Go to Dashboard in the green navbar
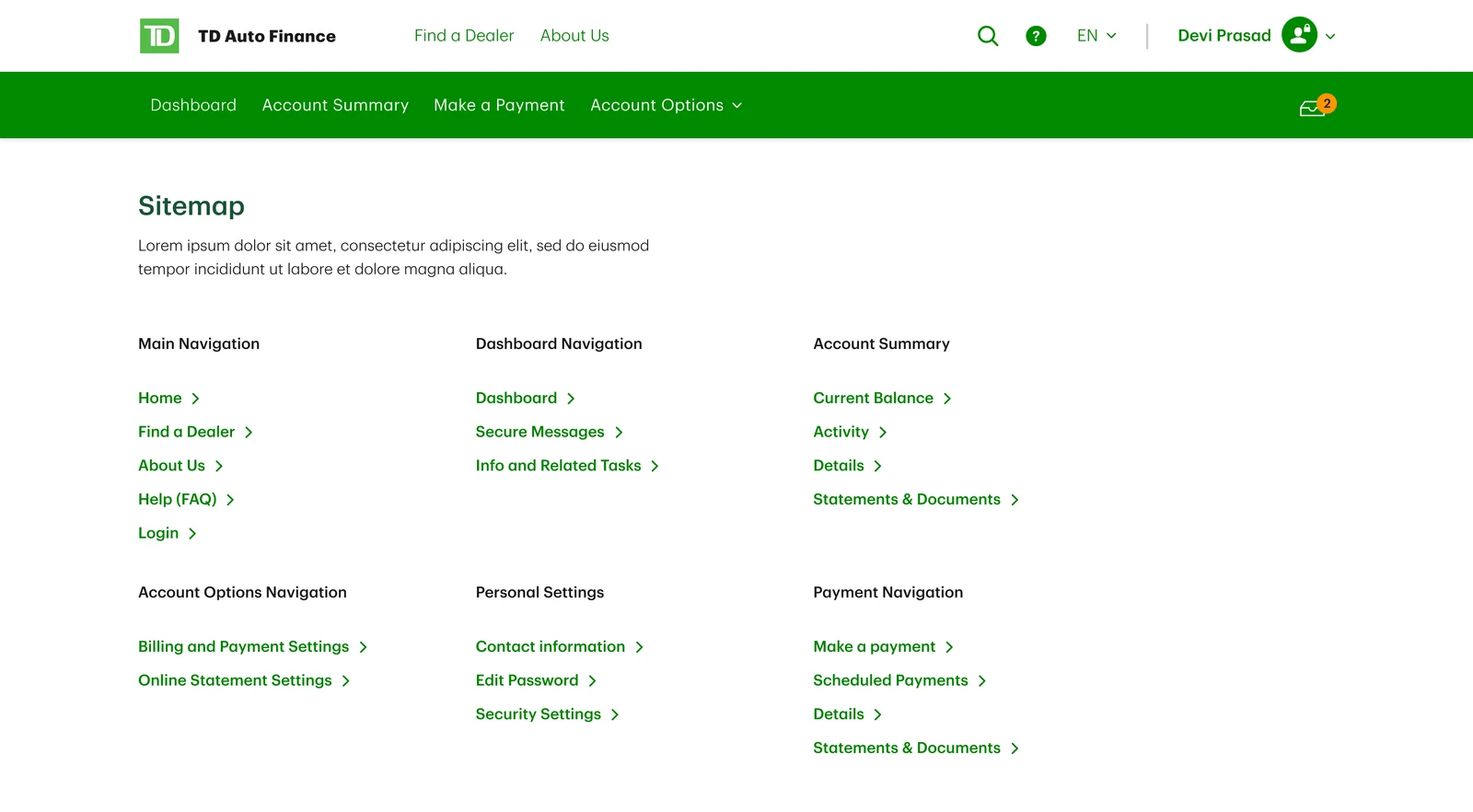1473x812 pixels. click(193, 105)
